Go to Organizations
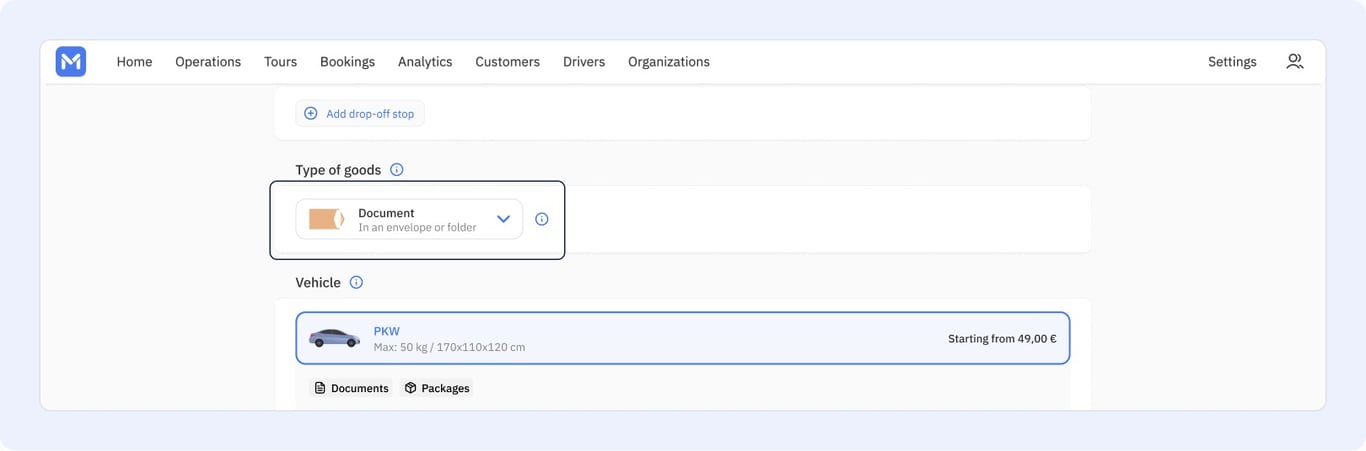The image size is (1366, 451). coord(669,62)
